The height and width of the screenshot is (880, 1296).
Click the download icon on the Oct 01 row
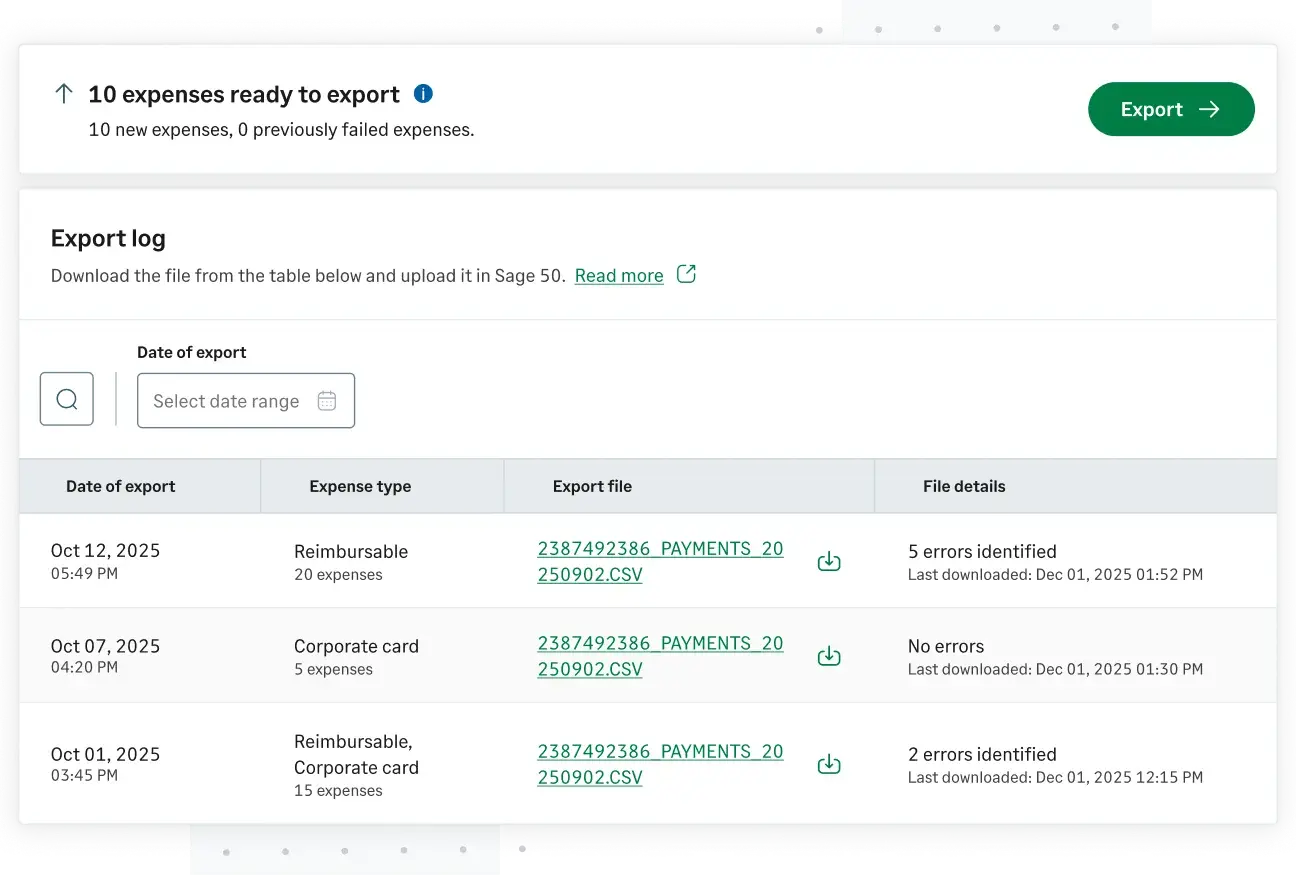[829, 764]
